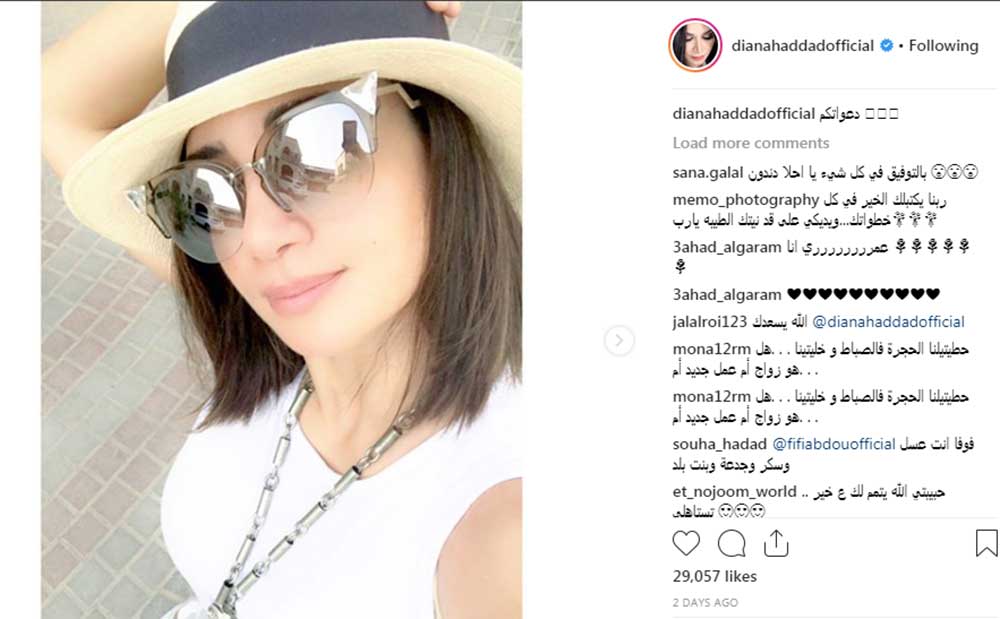The image size is (1000, 619).
Task: Click the blue verified badge
Action: tap(886, 45)
